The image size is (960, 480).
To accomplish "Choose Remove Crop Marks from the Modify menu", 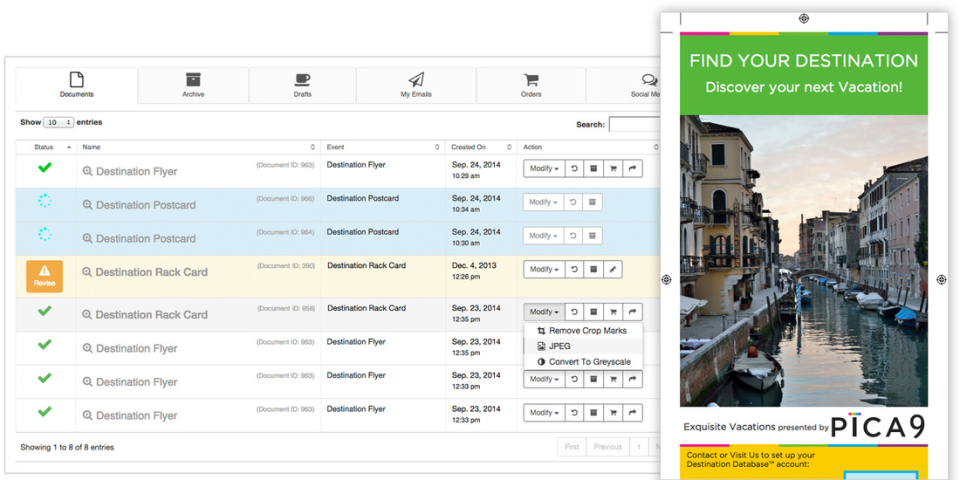I will point(583,331).
